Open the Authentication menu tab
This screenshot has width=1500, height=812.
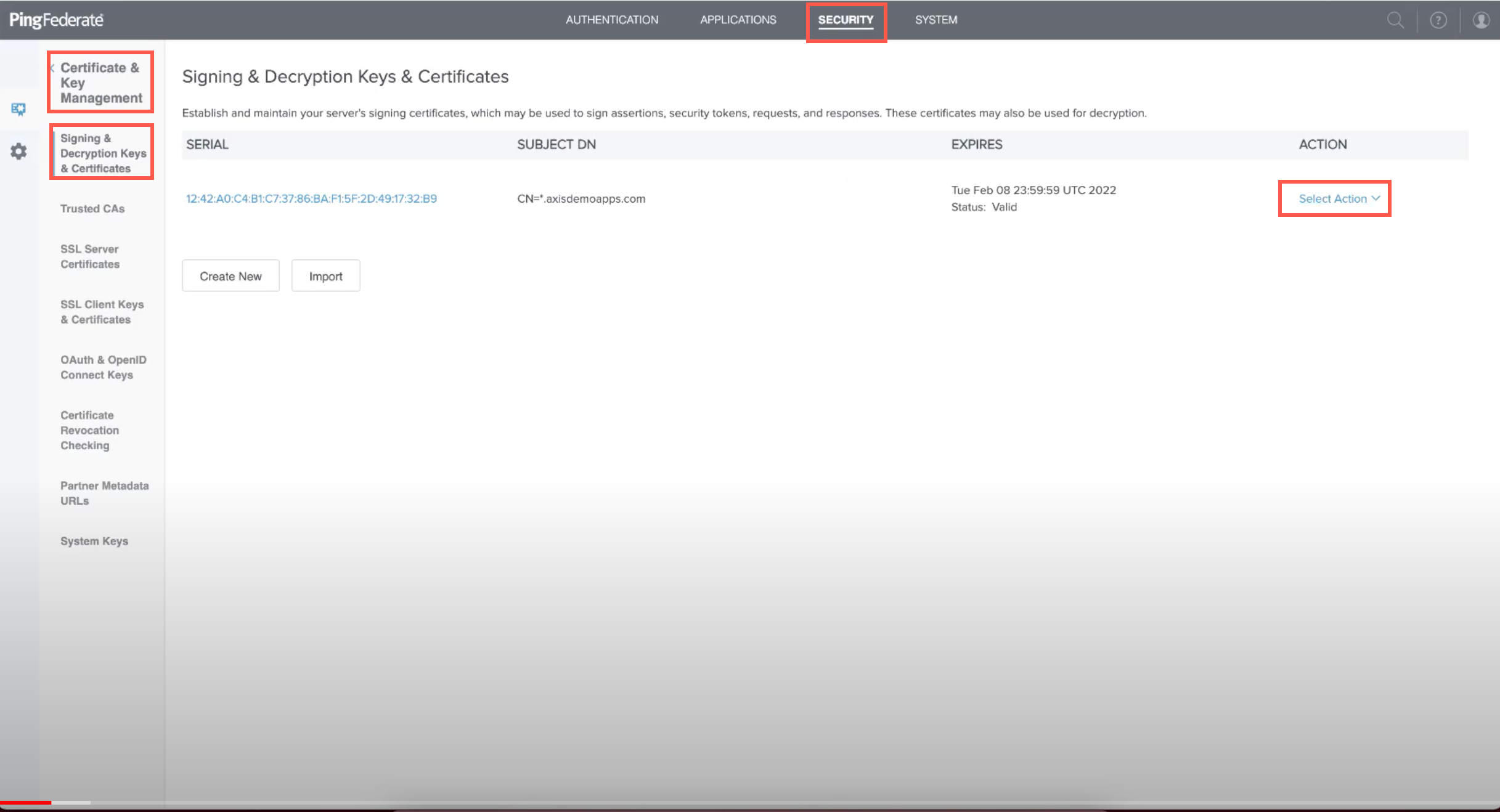click(x=611, y=20)
